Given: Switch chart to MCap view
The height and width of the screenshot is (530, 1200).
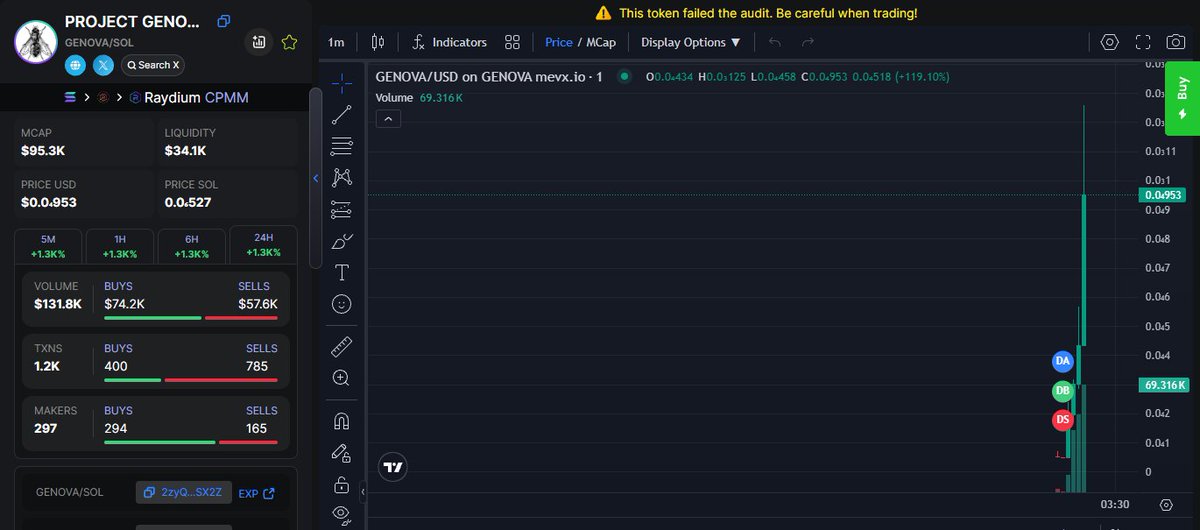Looking at the screenshot, I should click(600, 42).
